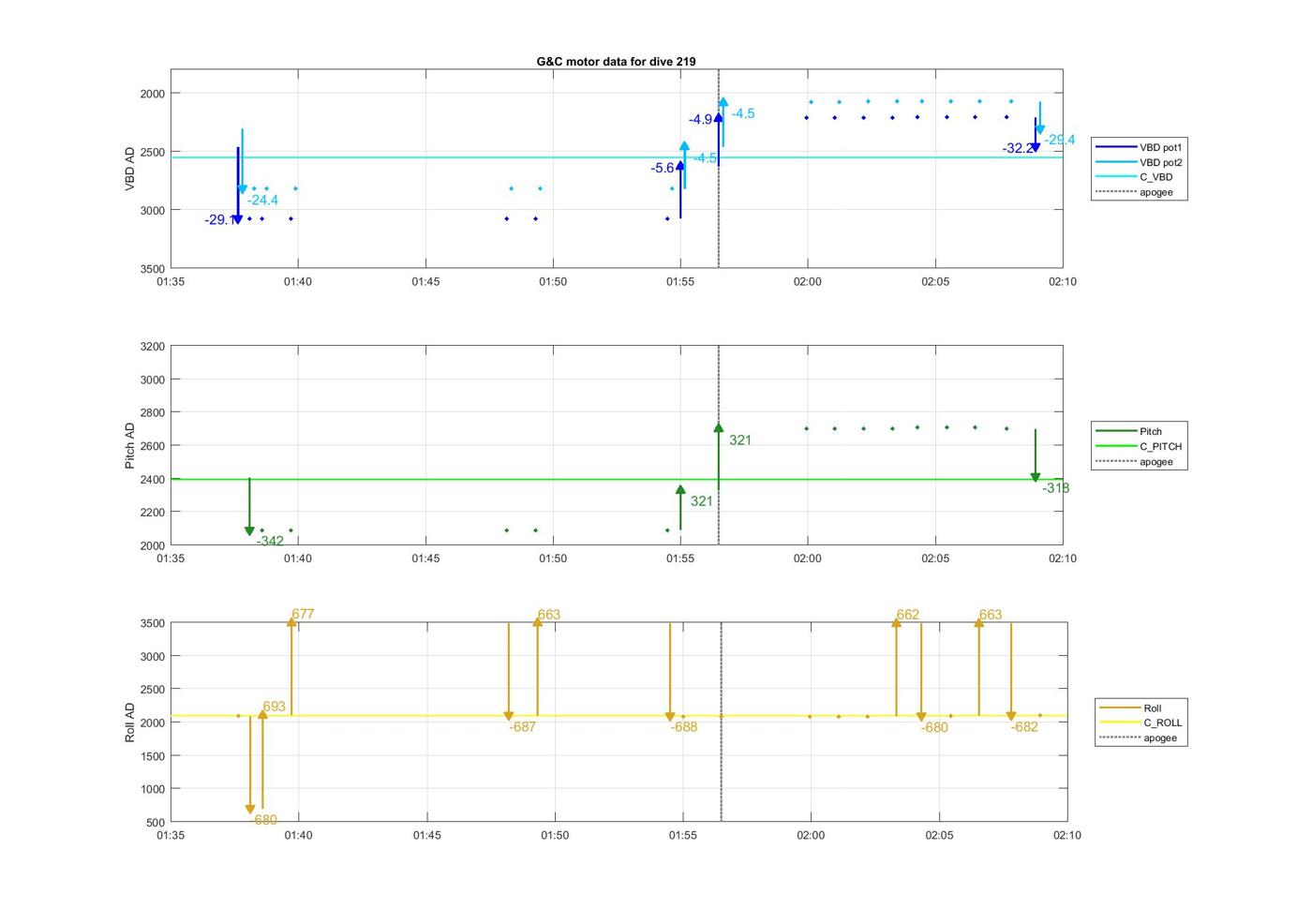Viewport: 1312px width, 924px height.
Task: Click the '-32.2' annotation in VBD plot
Action: click(1018, 149)
